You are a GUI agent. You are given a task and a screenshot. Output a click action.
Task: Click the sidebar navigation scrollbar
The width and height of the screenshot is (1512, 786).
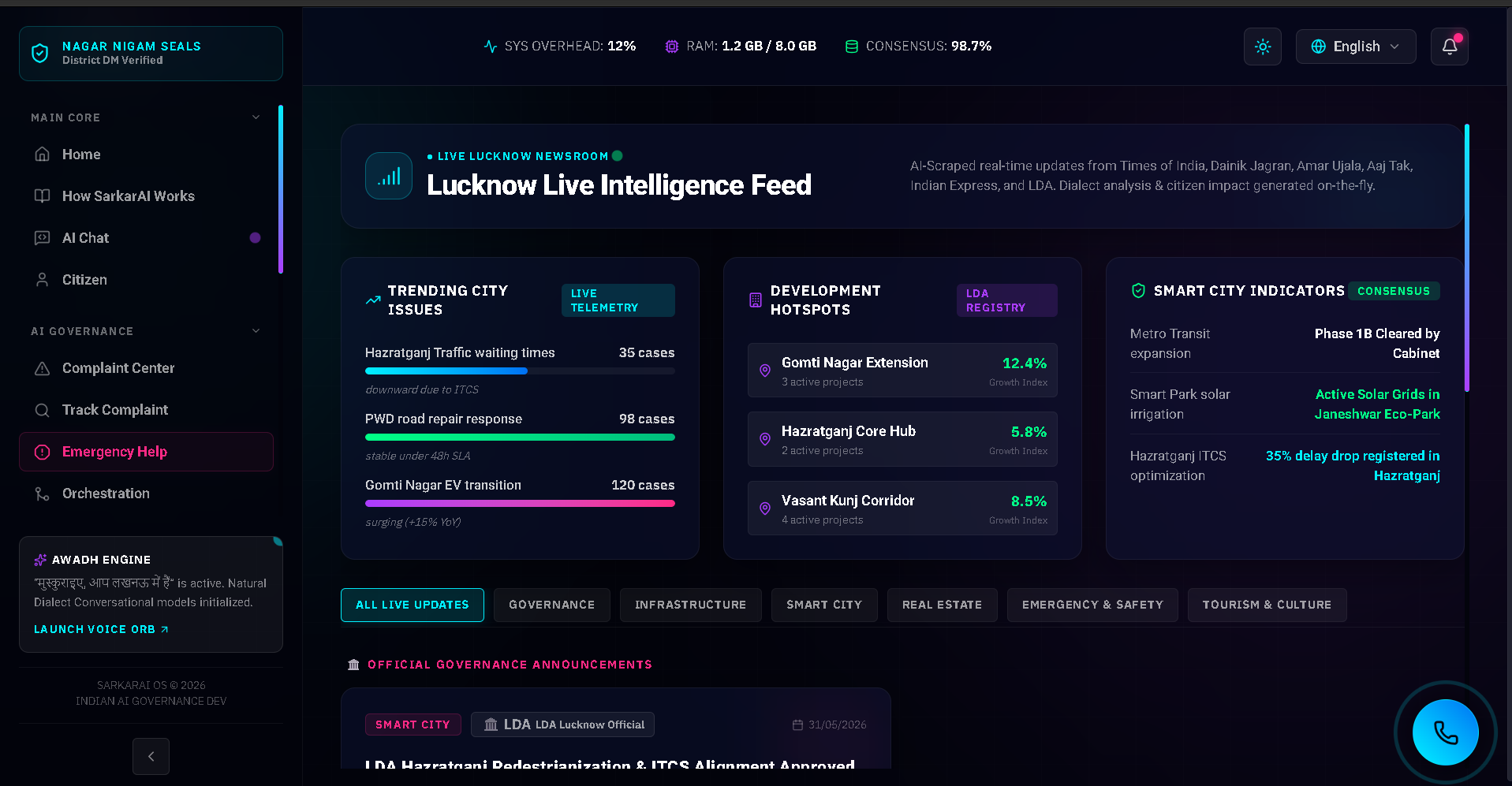click(x=281, y=189)
